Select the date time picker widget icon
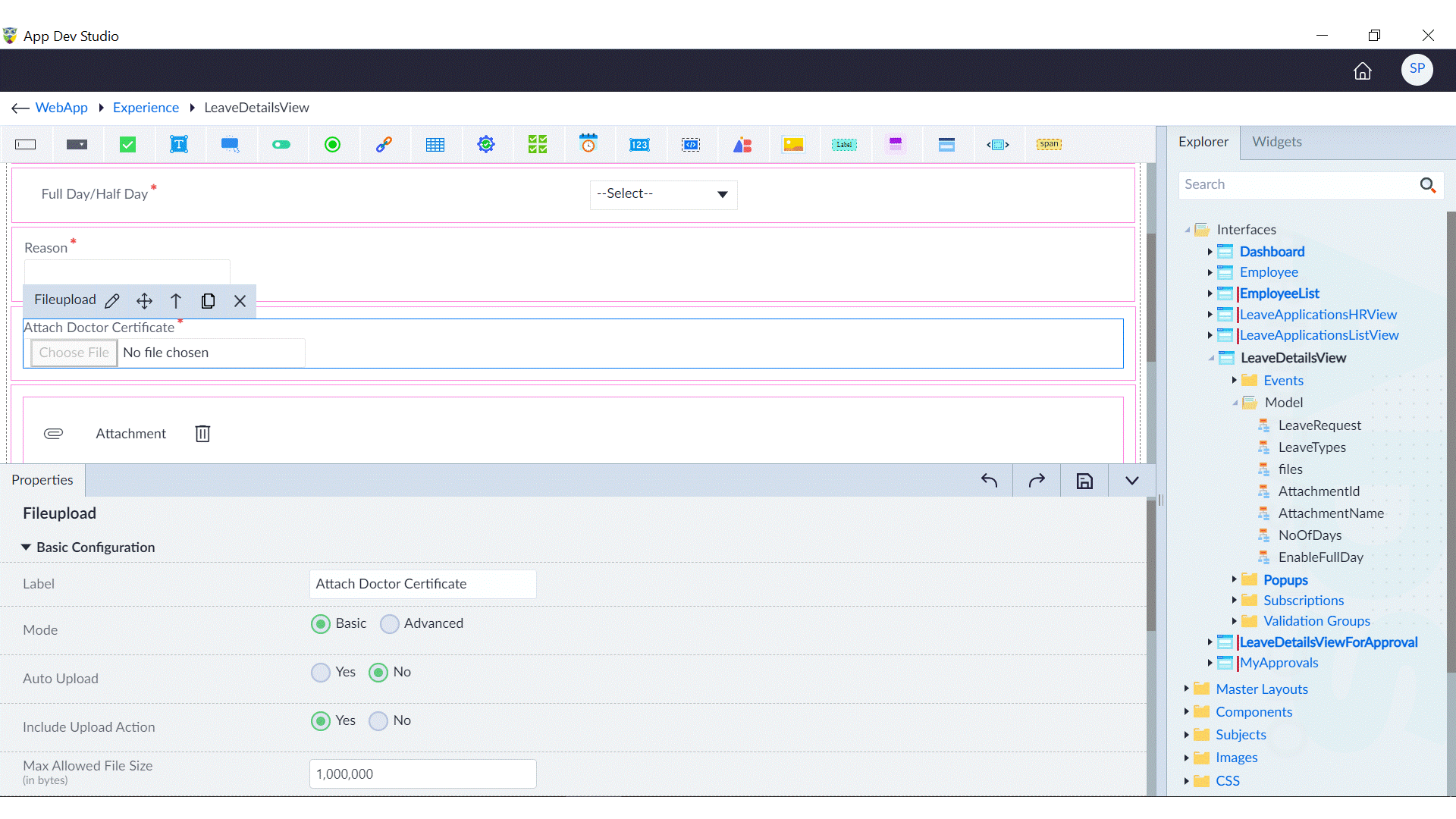 (588, 144)
